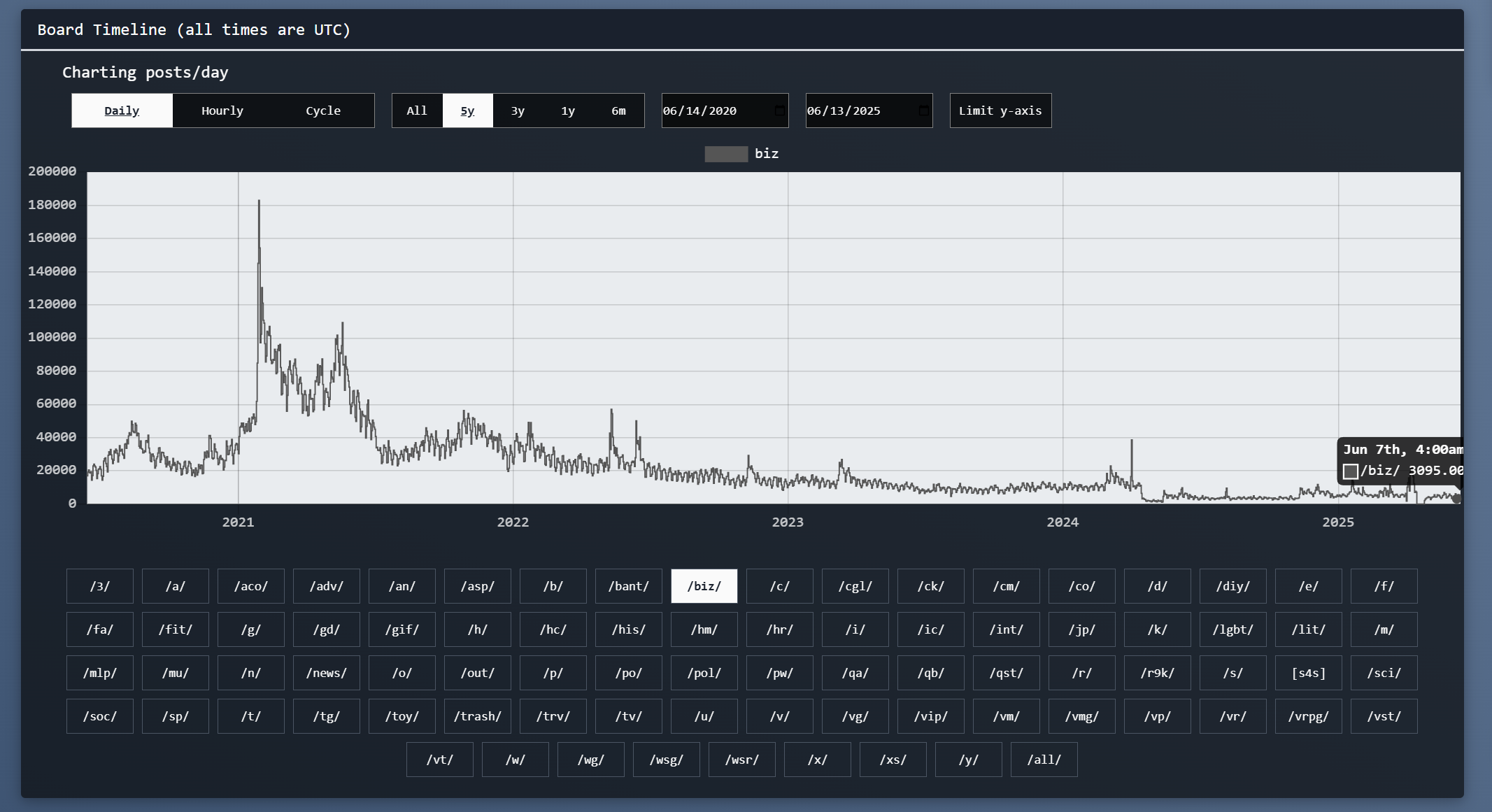Chart the /f/ board
Viewport: 1492px width, 812px height.
[x=1384, y=586]
